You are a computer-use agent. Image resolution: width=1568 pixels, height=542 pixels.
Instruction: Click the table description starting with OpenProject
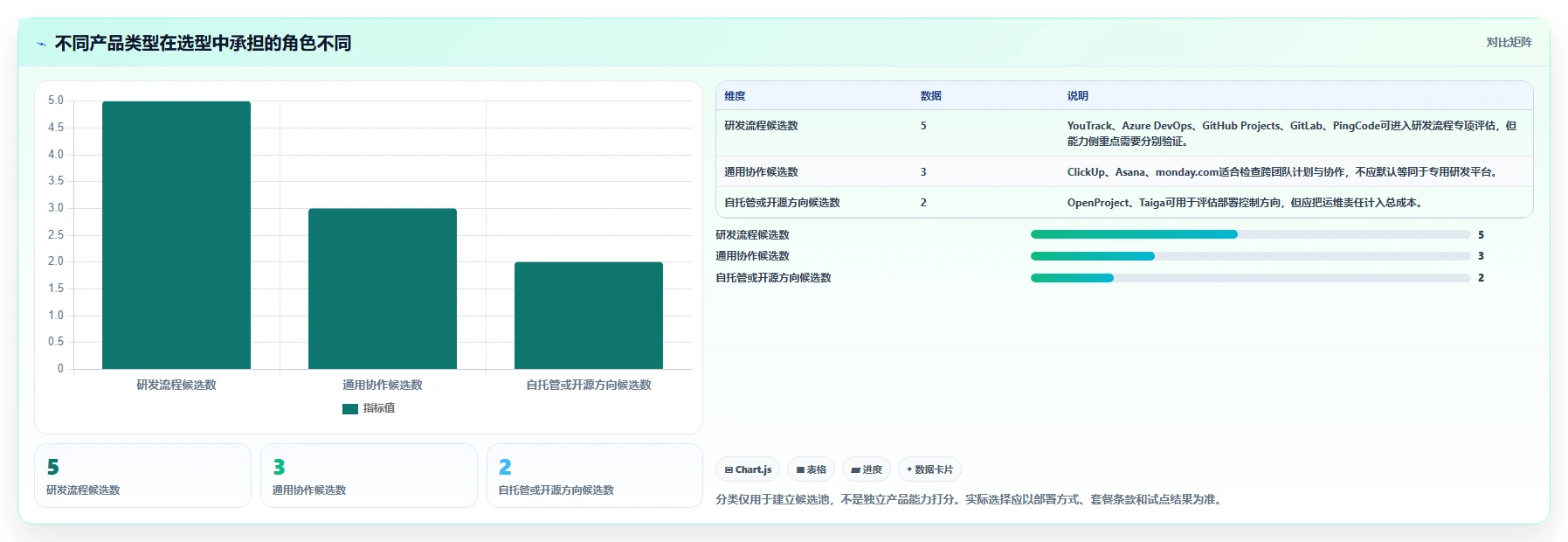click(x=1247, y=203)
